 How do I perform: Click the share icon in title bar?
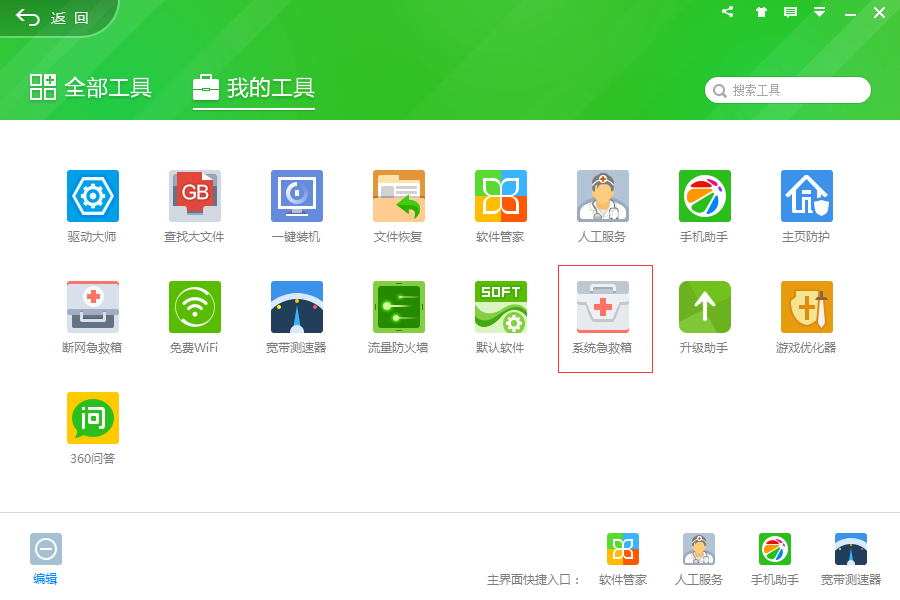click(x=728, y=11)
